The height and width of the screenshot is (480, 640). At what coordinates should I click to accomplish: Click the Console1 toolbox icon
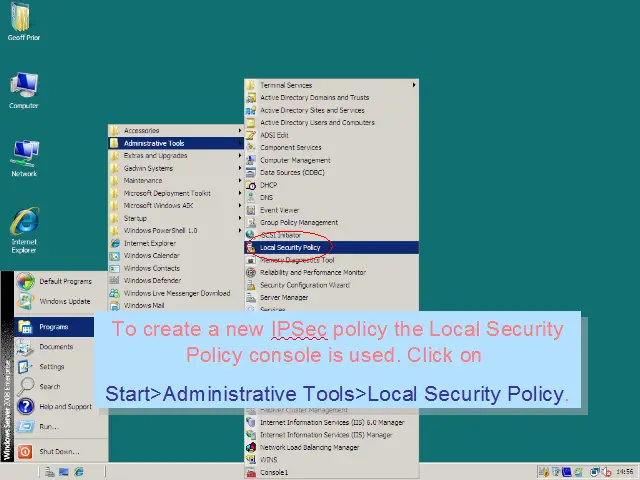(251, 473)
